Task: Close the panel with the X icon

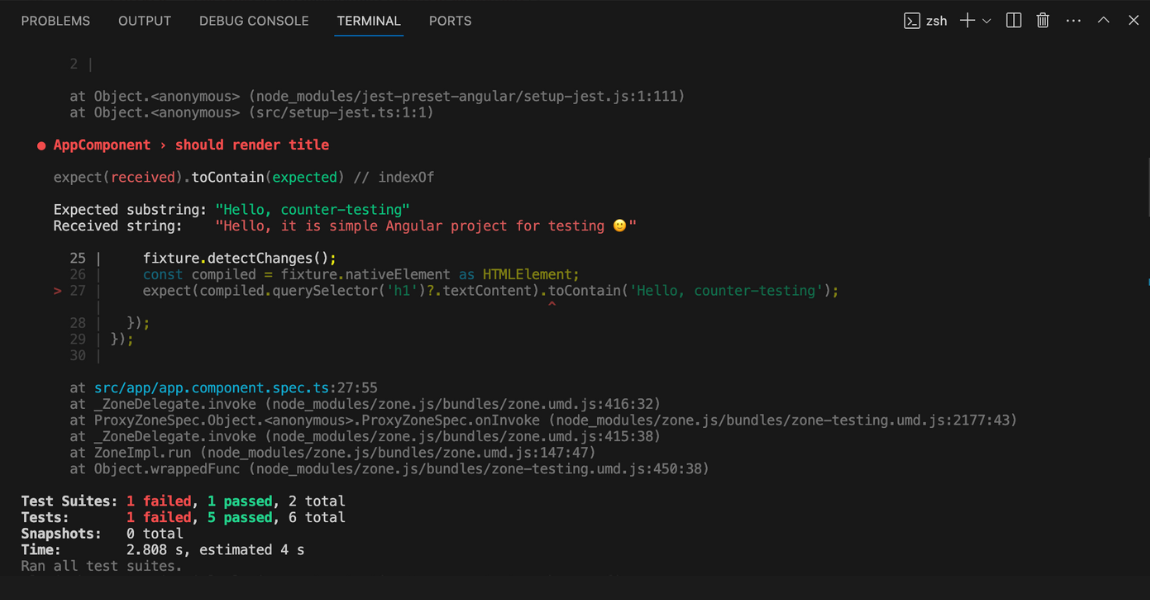Action: pyautogui.click(x=1132, y=19)
